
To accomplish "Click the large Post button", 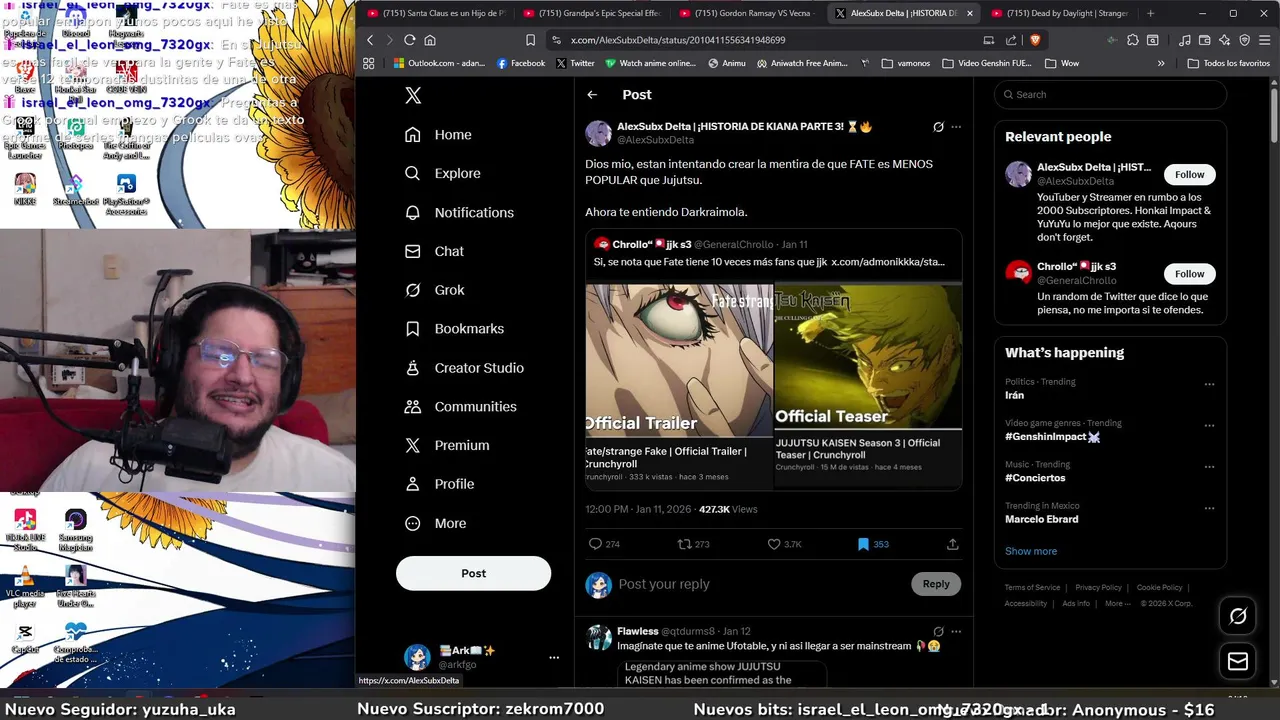I will click(x=473, y=573).
